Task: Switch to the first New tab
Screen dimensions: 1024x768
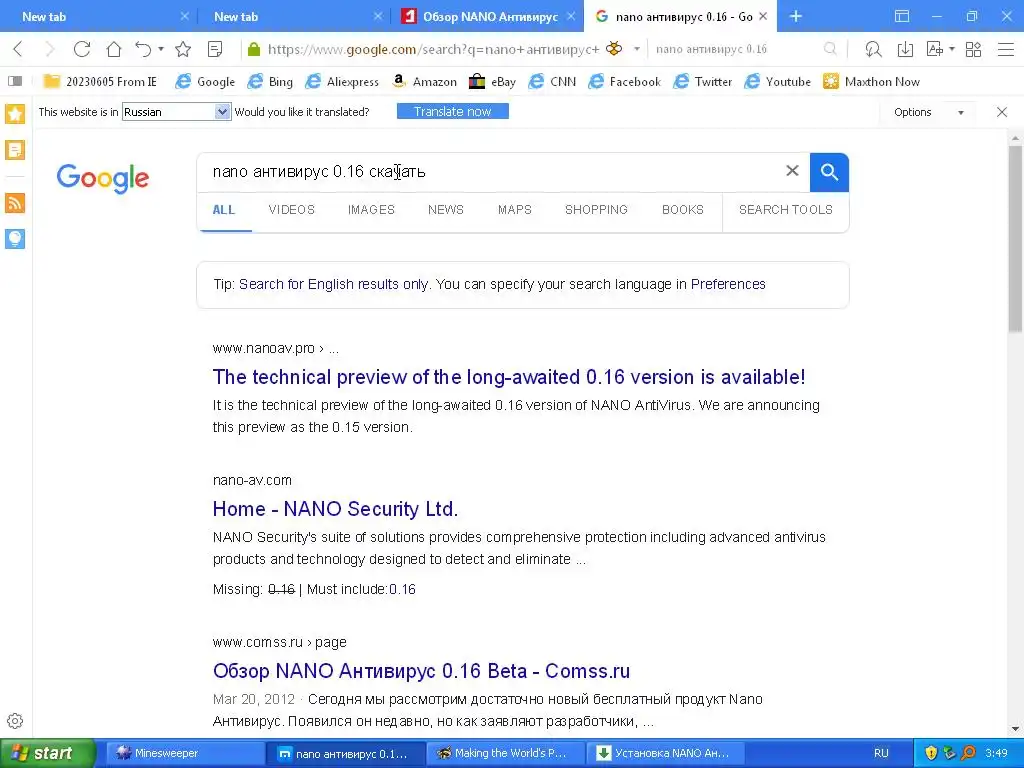Action: 96,16
